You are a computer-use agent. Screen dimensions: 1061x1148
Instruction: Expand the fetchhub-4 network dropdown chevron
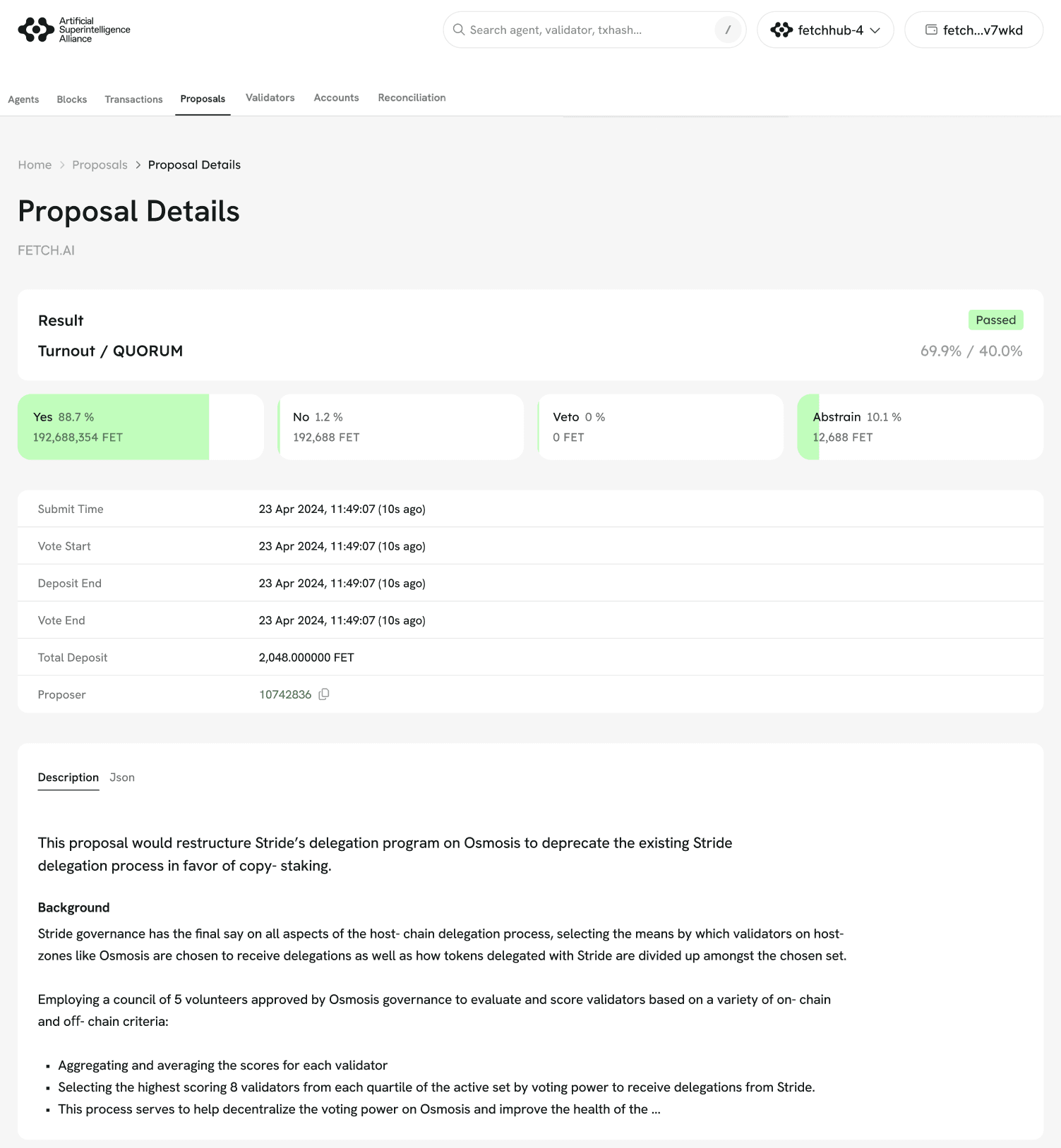tap(875, 30)
